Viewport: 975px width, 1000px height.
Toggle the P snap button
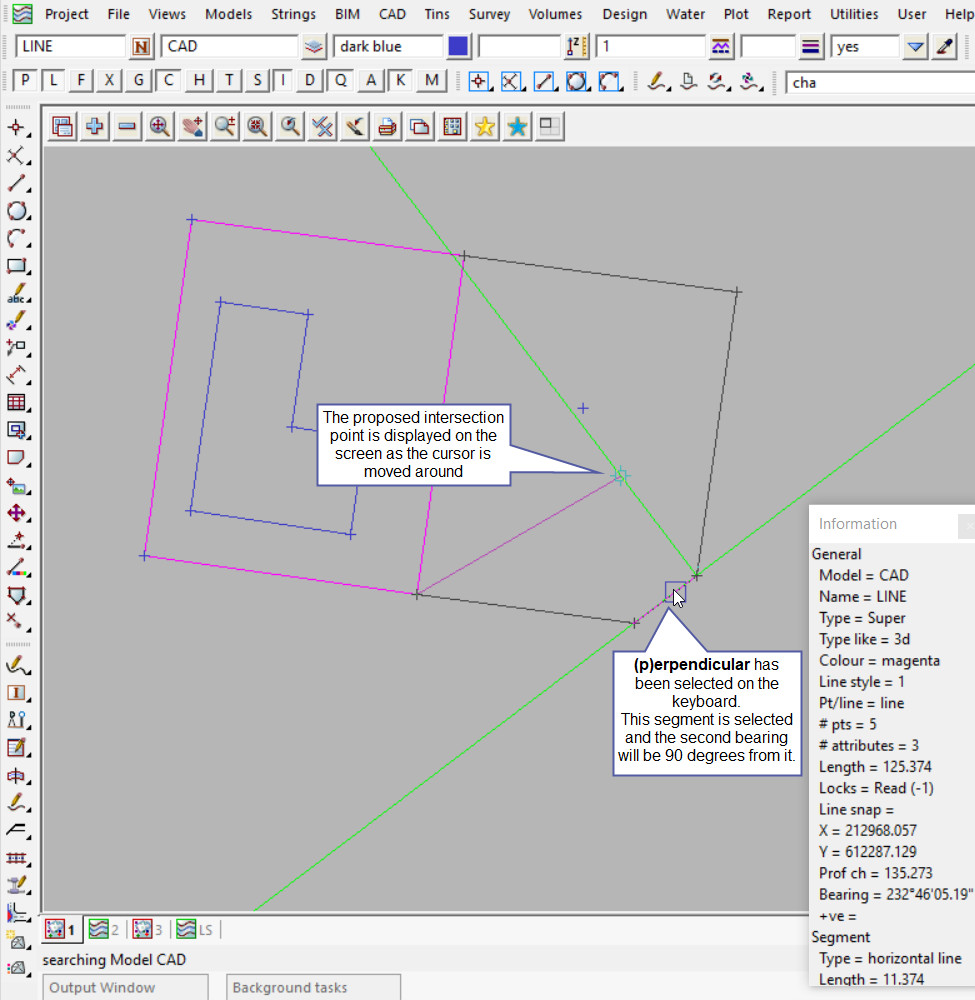(26, 81)
